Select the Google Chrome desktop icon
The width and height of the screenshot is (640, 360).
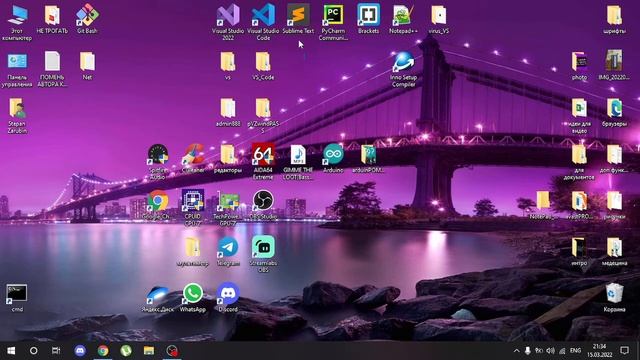point(158,201)
